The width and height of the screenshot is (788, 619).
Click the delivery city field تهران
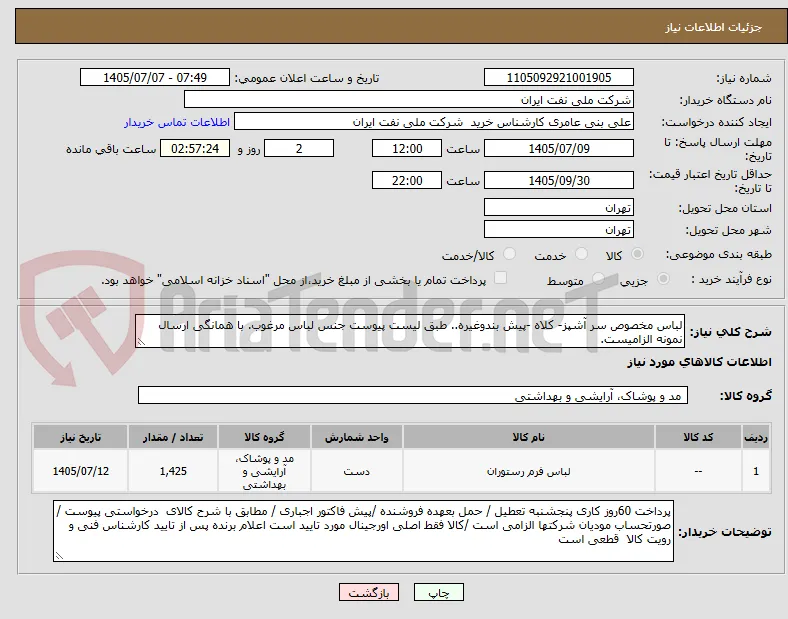click(x=559, y=230)
